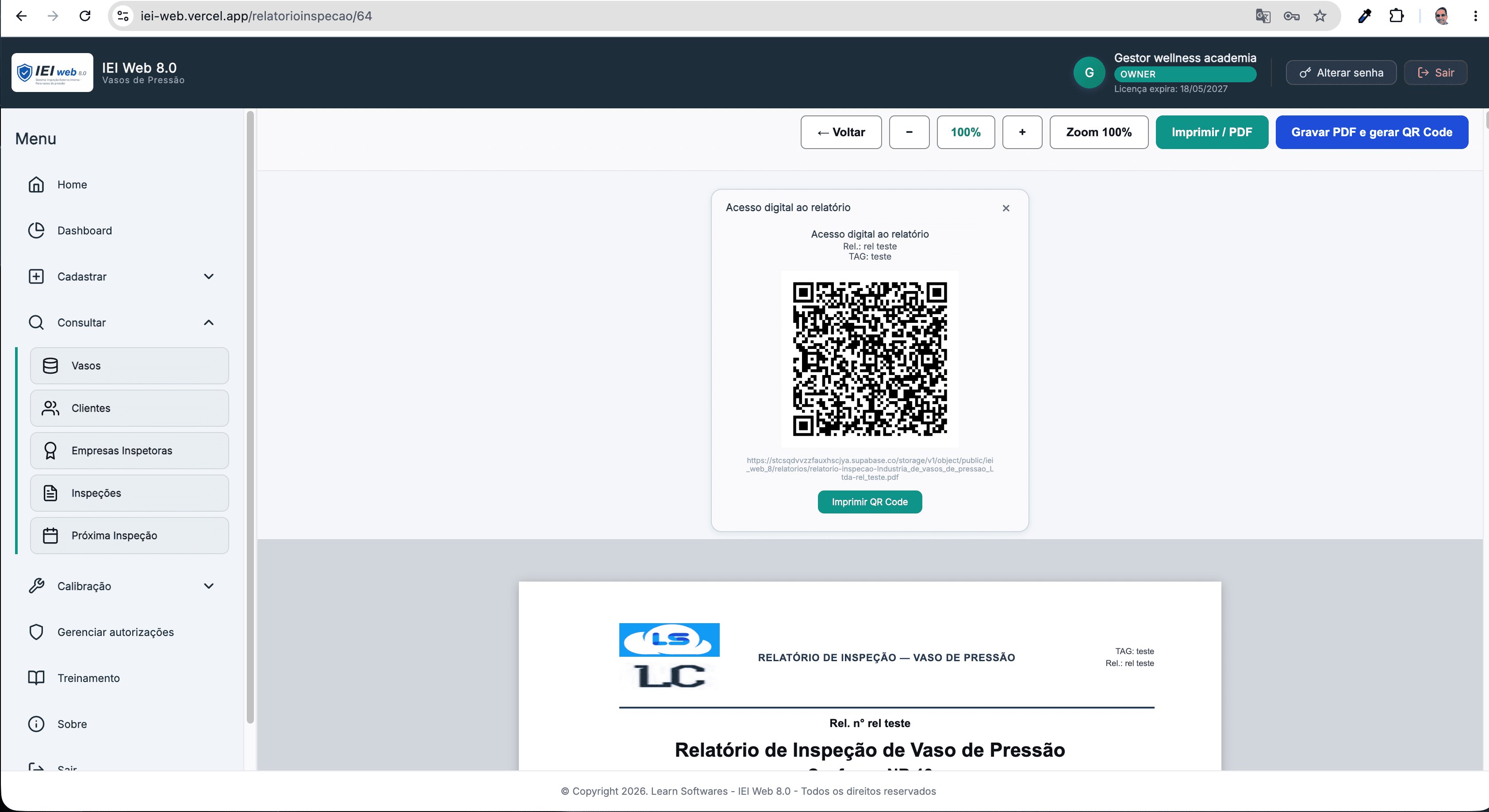Click the Home house icon
The height and width of the screenshot is (812, 1489).
point(36,184)
